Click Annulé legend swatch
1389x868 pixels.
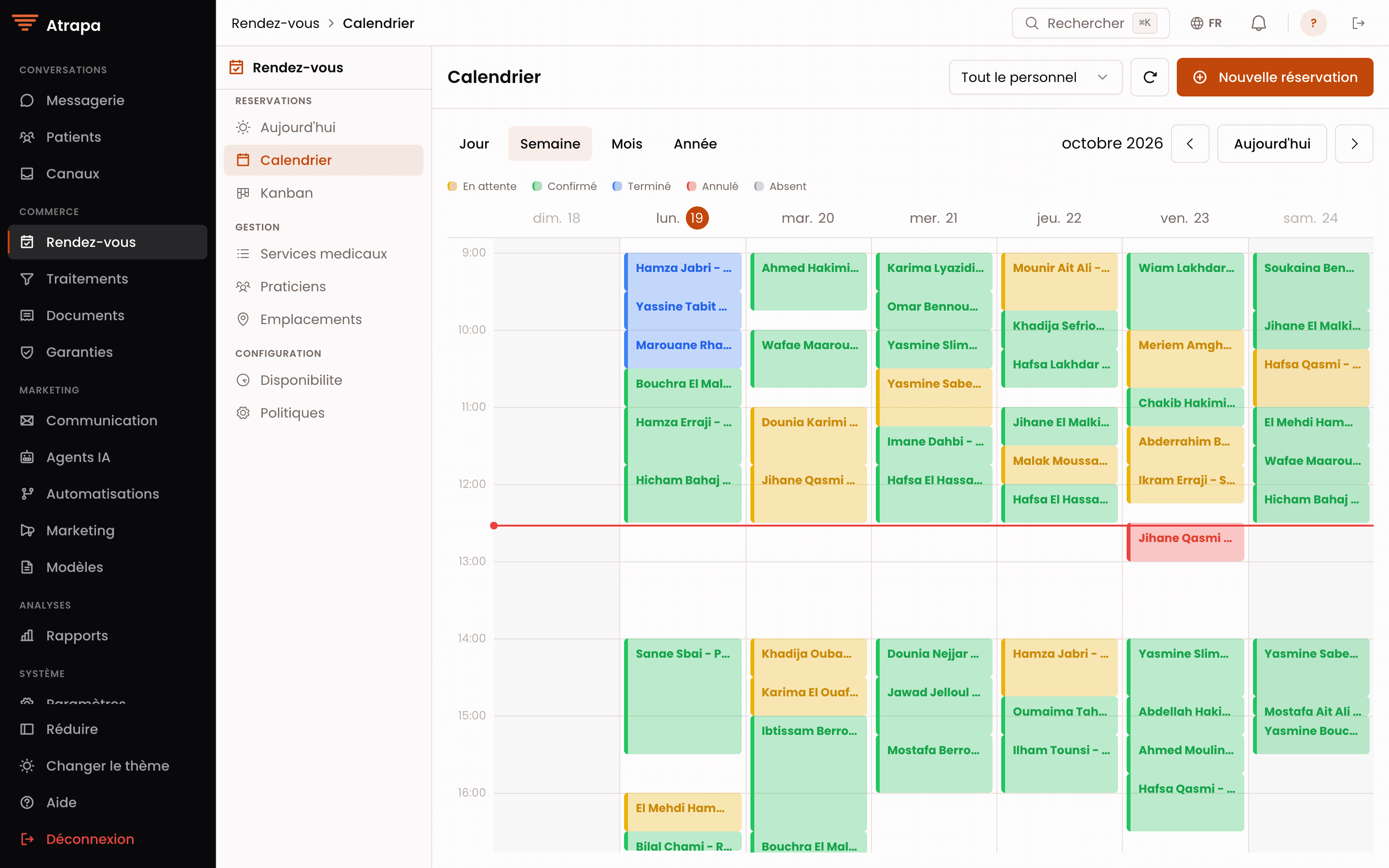click(692, 186)
